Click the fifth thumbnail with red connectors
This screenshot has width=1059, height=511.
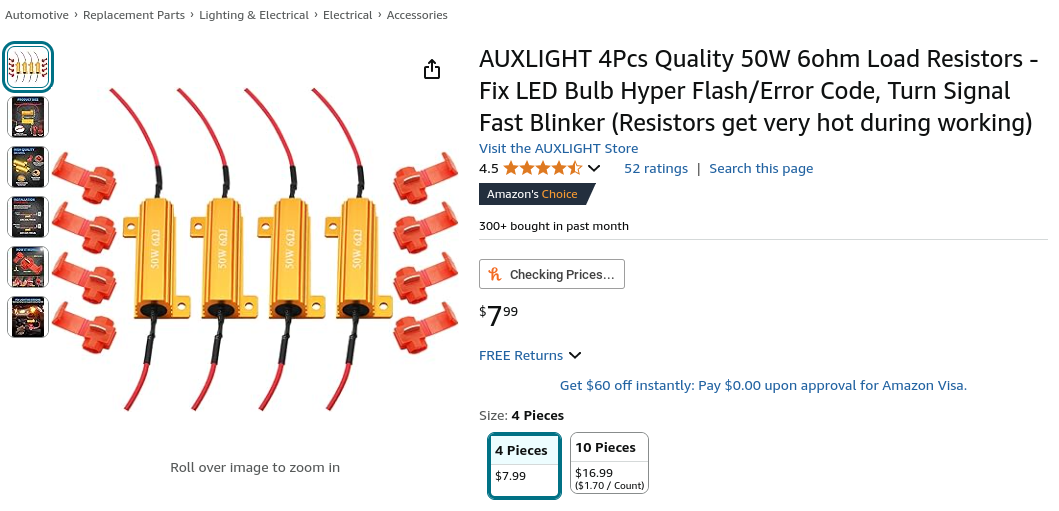(x=28, y=267)
